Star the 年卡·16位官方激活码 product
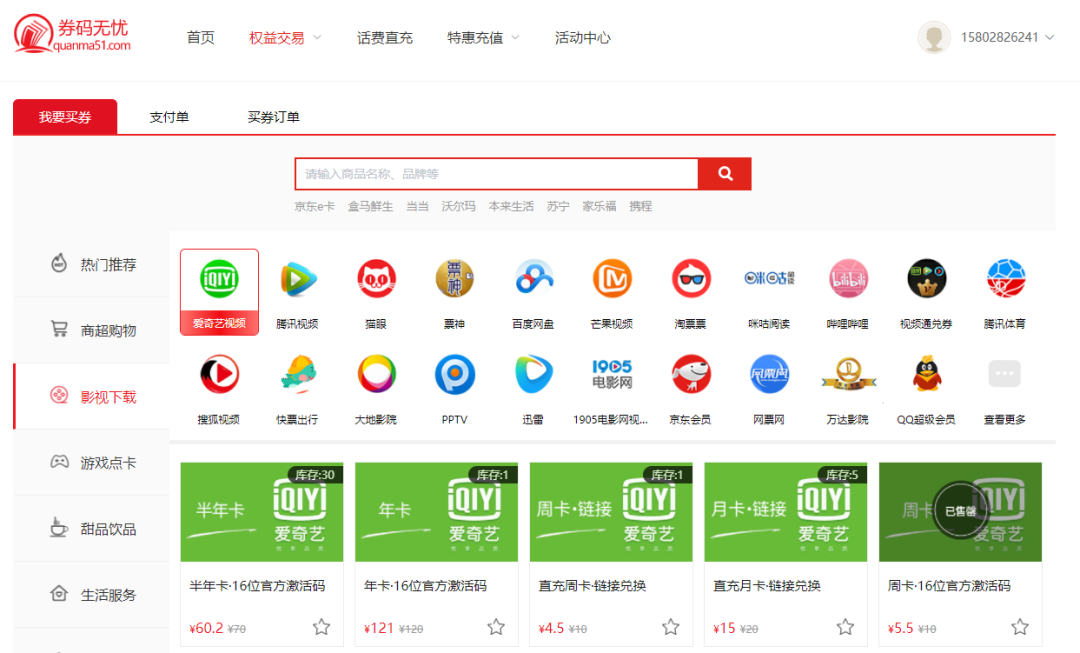1080x653 pixels. coord(496,627)
